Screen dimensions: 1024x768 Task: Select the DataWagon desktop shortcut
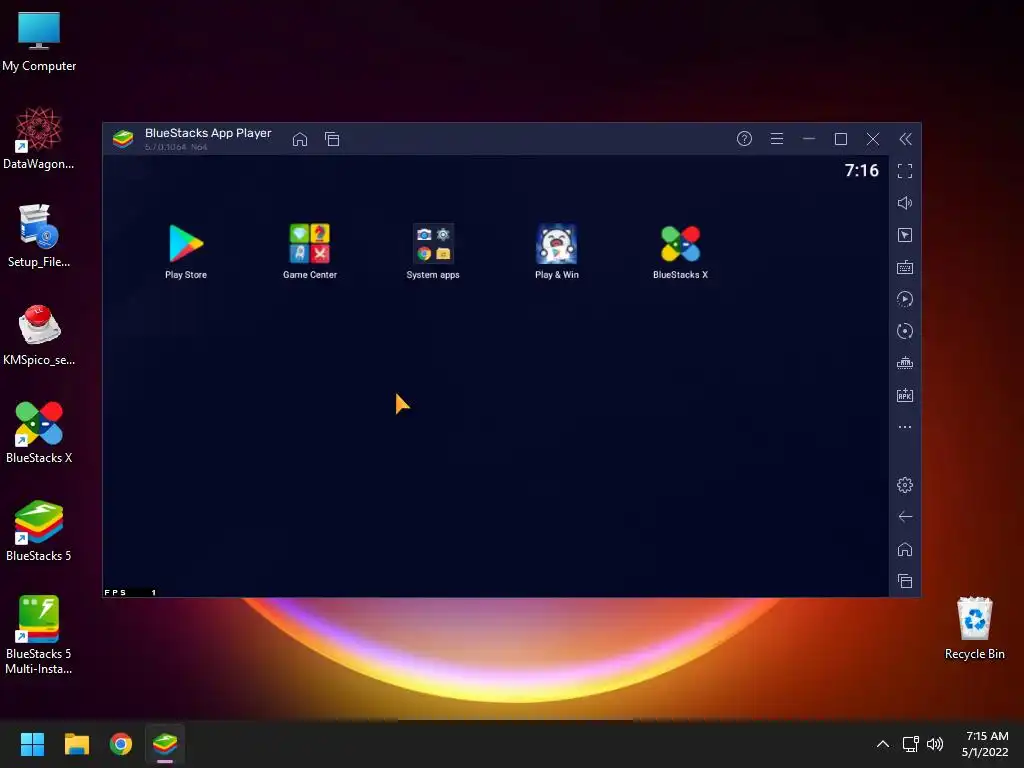(39, 138)
